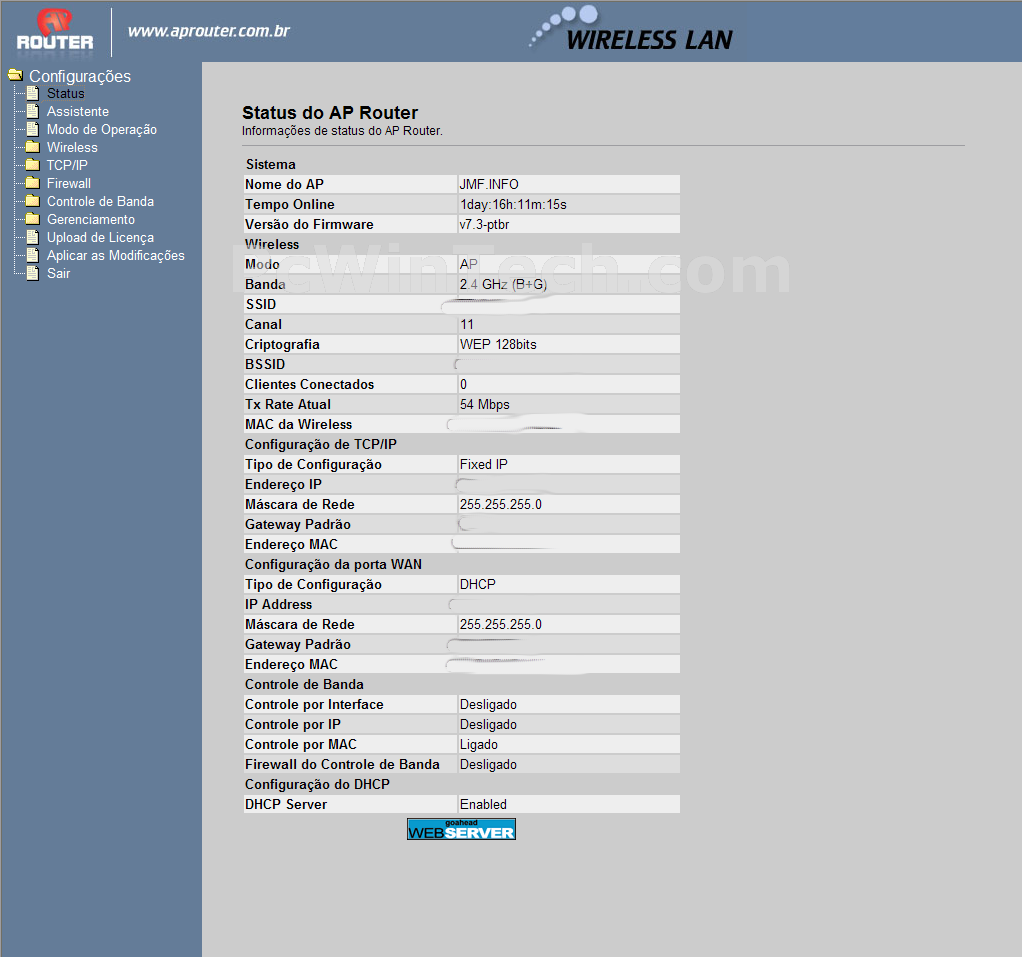Click the TCP/IP folder icon
Viewport: 1022px width, 957px height.
pos(33,165)
